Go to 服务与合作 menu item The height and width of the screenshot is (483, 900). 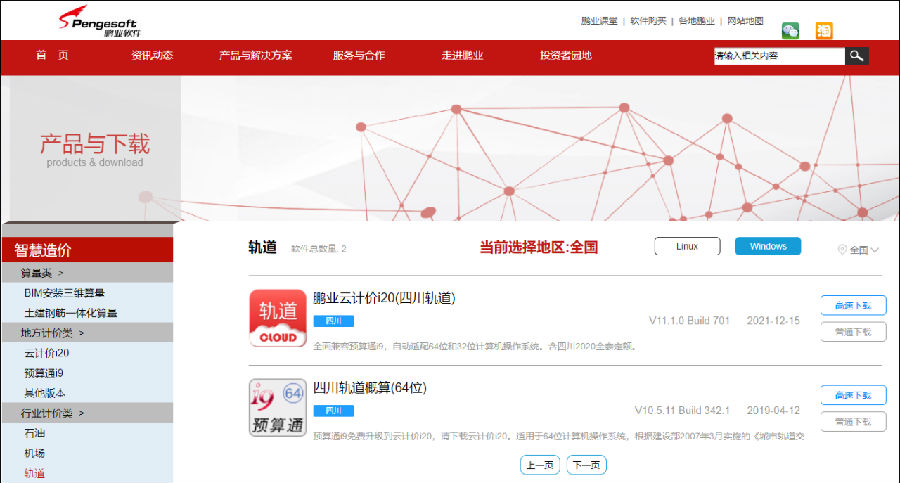(x=357, y=56)
